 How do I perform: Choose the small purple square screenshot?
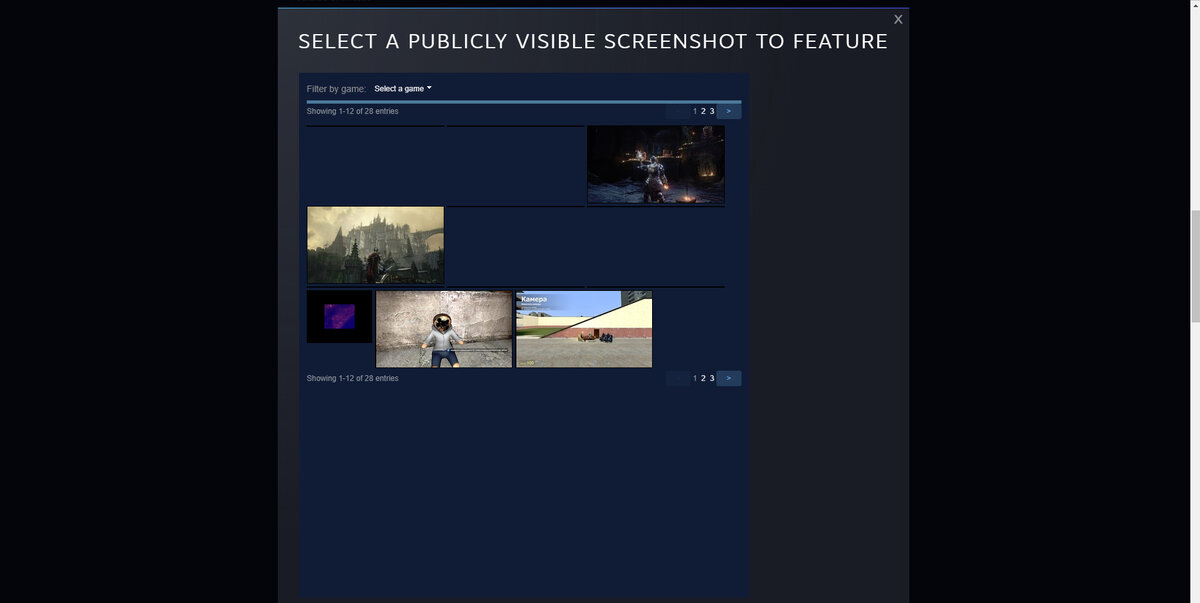pyautogui.click(x=339, y=317)
